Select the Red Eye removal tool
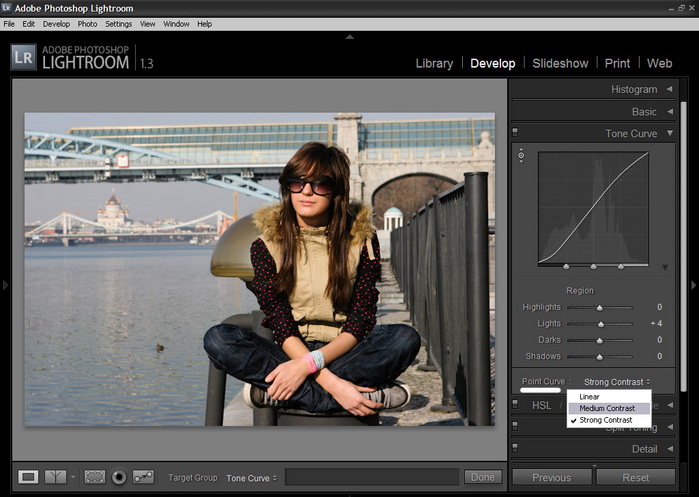Screen dimensions: 699x497 (x=119, y=477)
